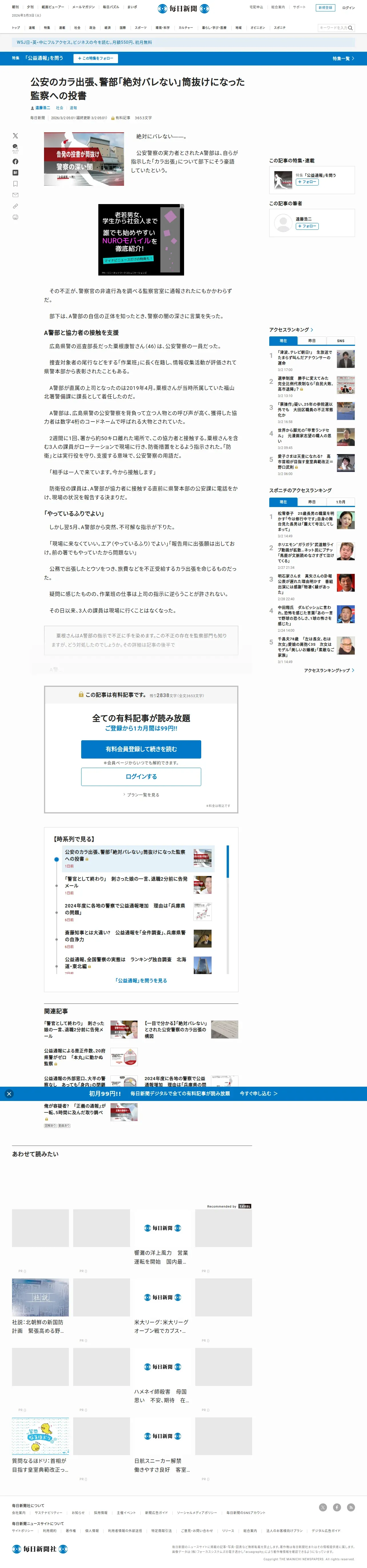Click the Mainichi Shimbun logo at the top

point(183,9)
